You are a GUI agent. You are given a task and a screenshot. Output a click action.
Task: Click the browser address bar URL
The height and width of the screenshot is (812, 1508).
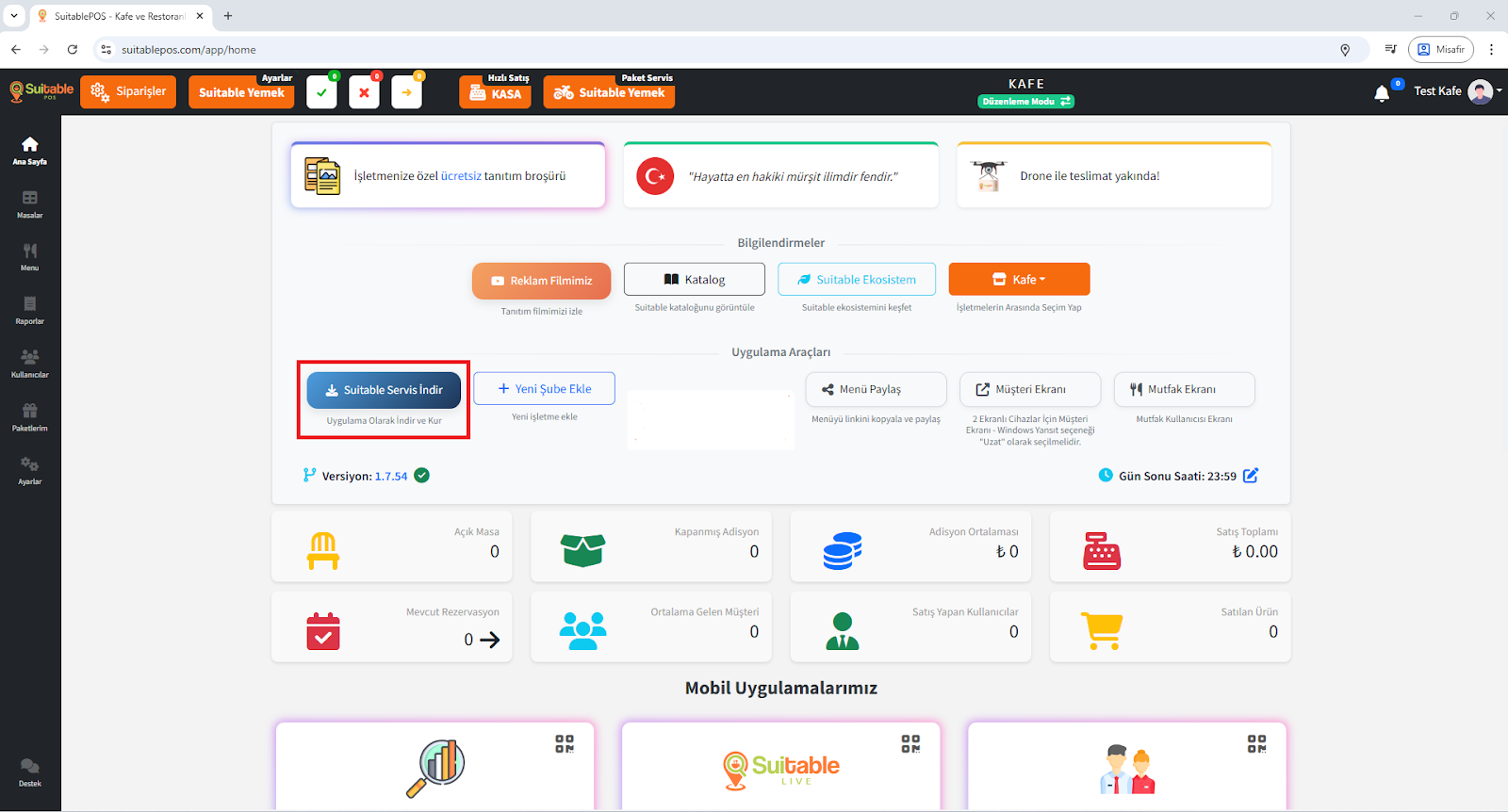pyautogui.click(x=188, y=50)
